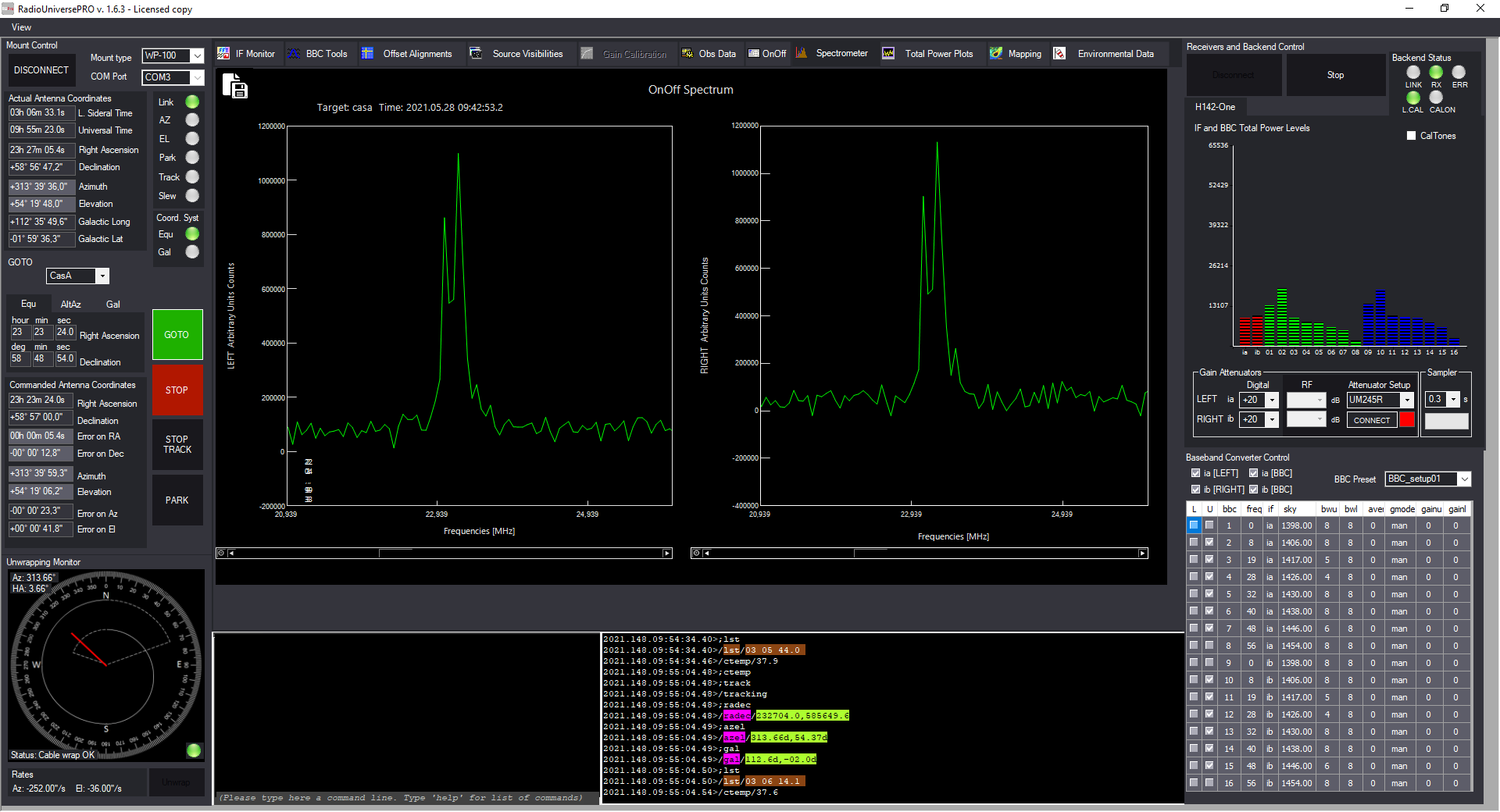Click the Right Ascension hour field
The width and height of the screenshot is (1500, 812).
pyautogui.click(x=20, y=332)
